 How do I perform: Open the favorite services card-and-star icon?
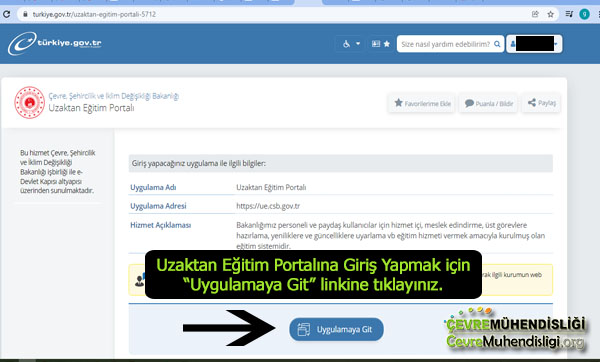[x=381, y=44]
